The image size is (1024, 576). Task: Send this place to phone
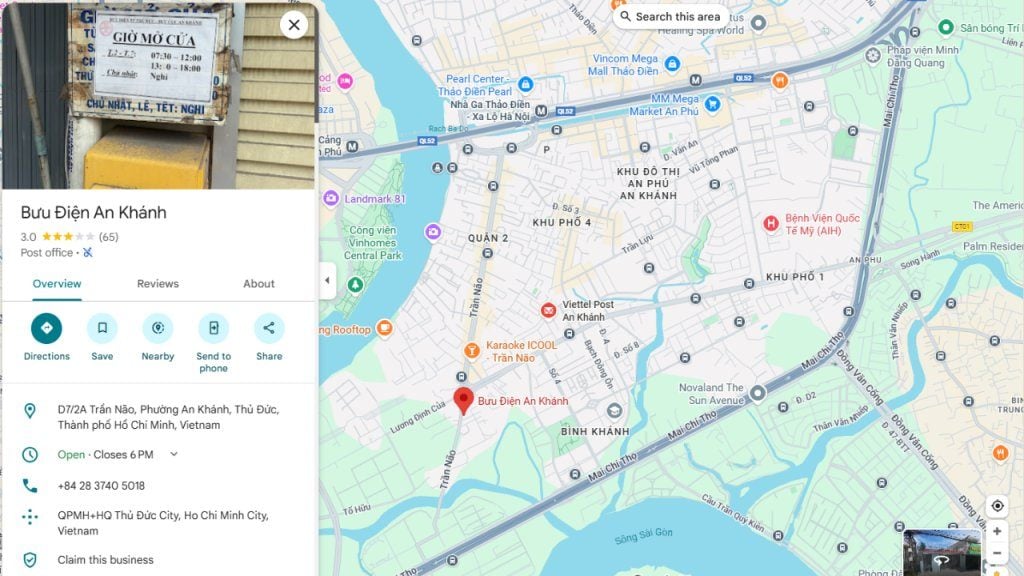214,328
